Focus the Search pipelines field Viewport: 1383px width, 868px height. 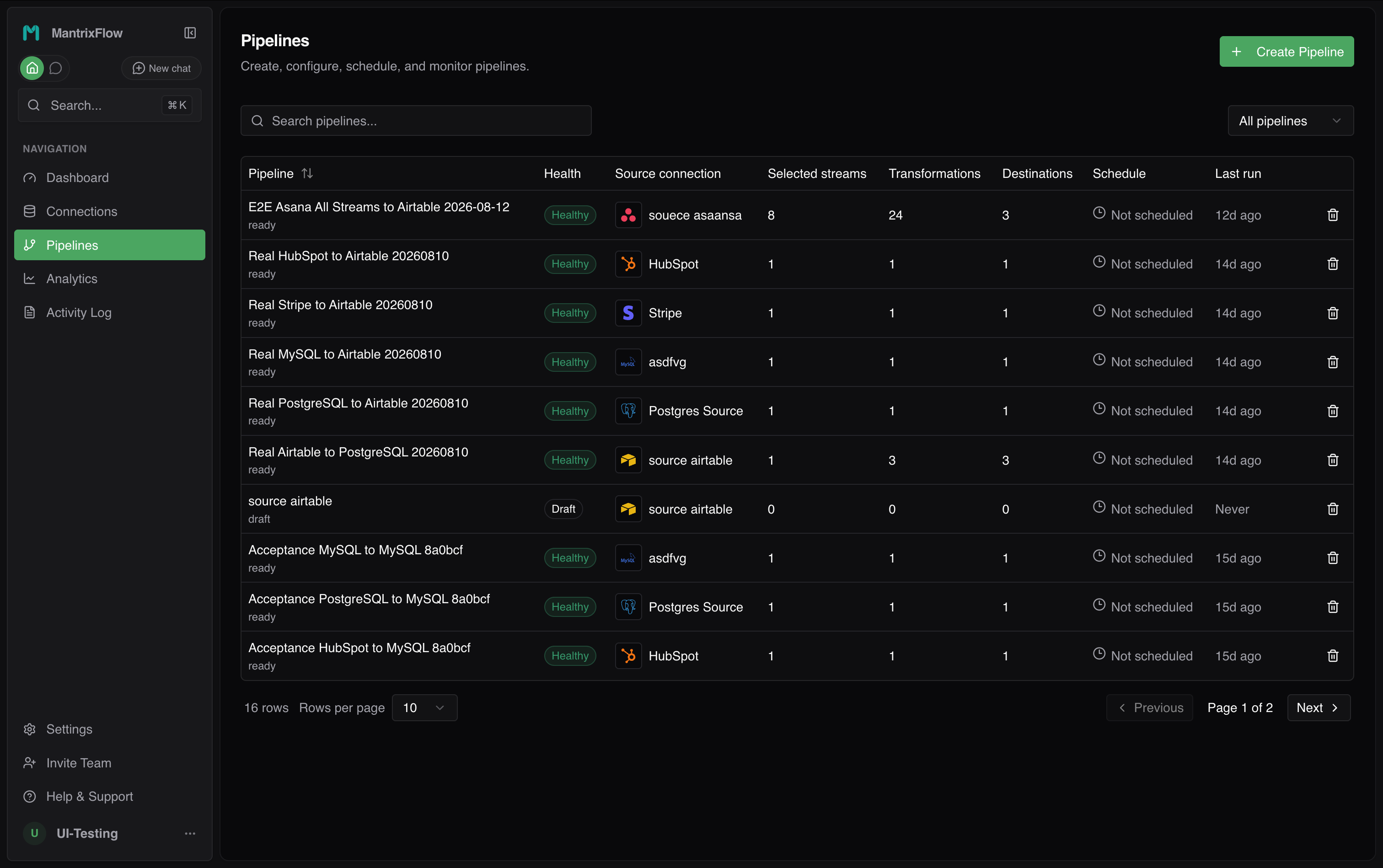[x=416, y=121]
